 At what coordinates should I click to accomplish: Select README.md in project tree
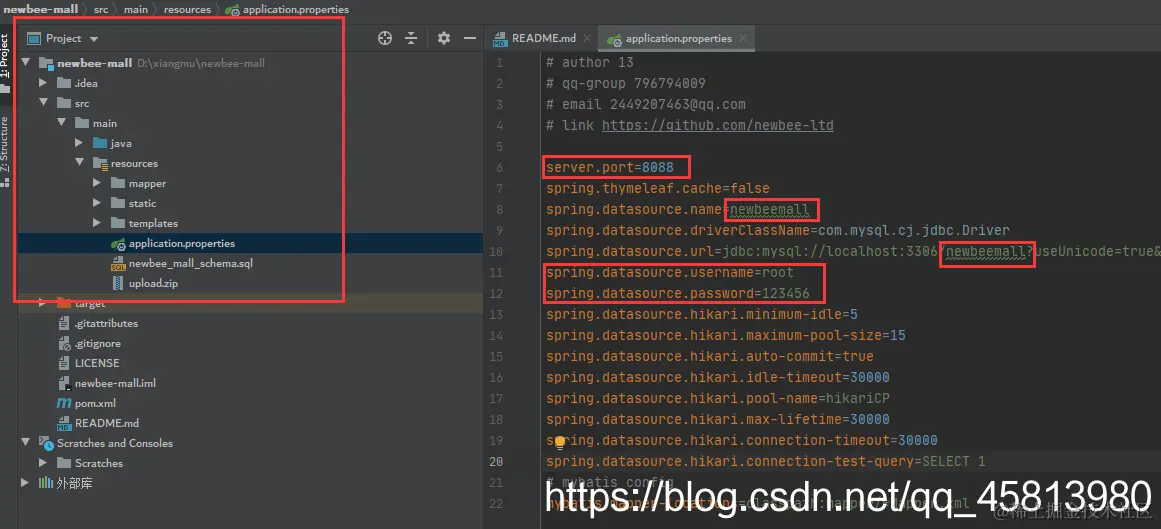tap(107, 423)
